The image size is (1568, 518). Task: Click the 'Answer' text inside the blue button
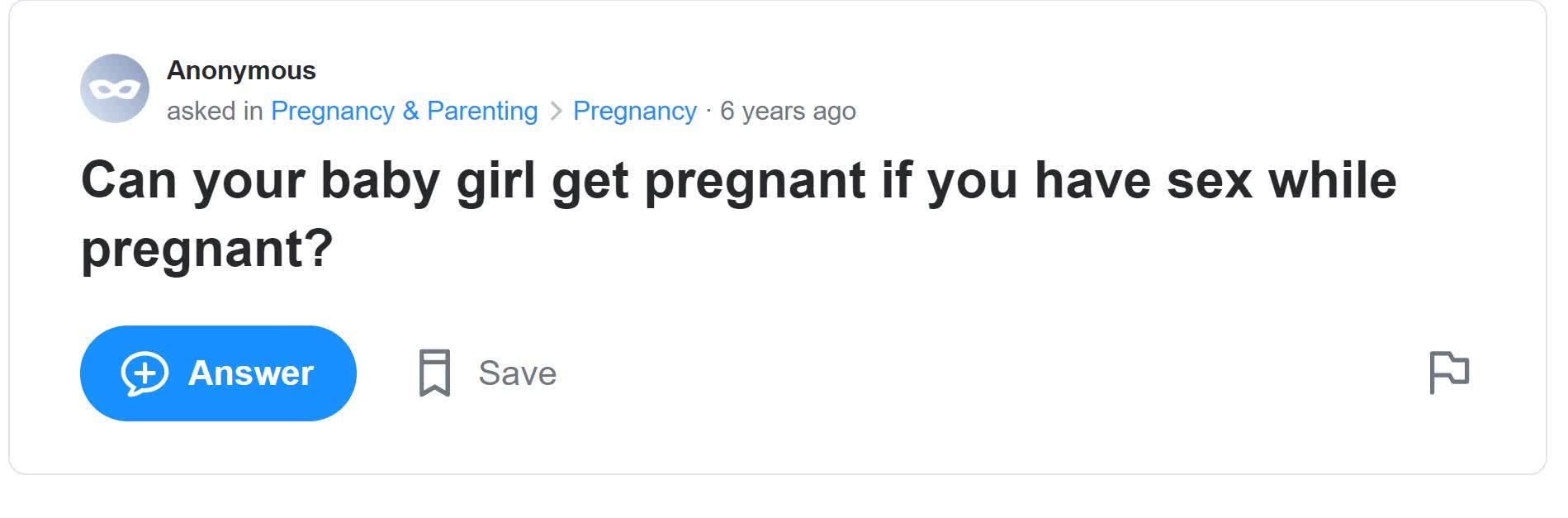pyautogui.click(x=250, y=373)
